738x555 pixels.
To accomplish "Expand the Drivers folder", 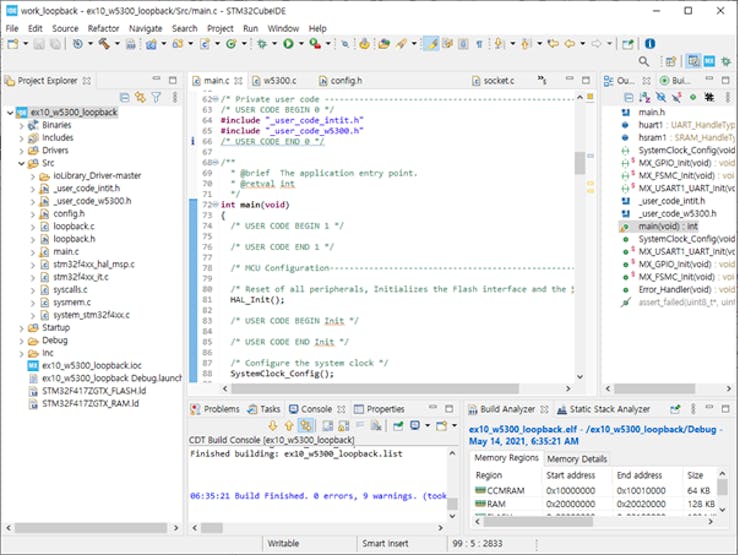I will pos(22,150).
